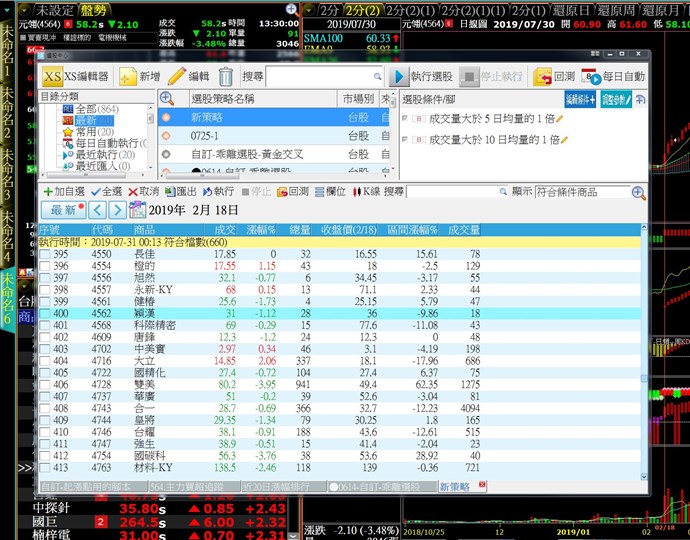This screenshot has width=690, height=540.
Task: Click the 最新 latest date button
Action: point(62,210)
